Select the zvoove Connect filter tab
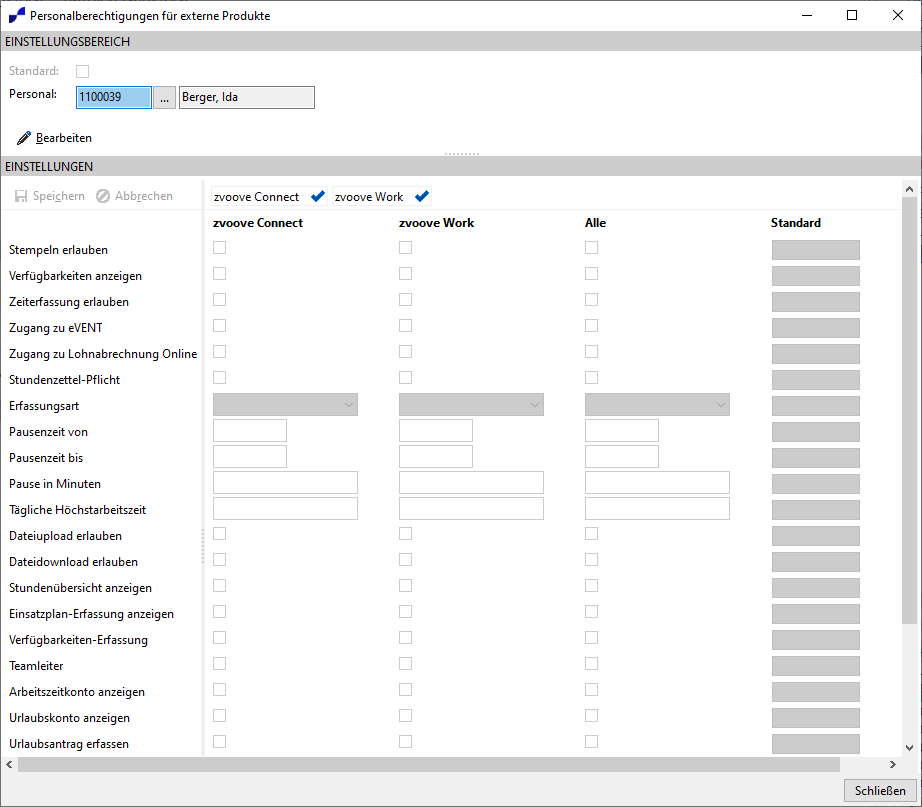922x807 pixels. 269,196
